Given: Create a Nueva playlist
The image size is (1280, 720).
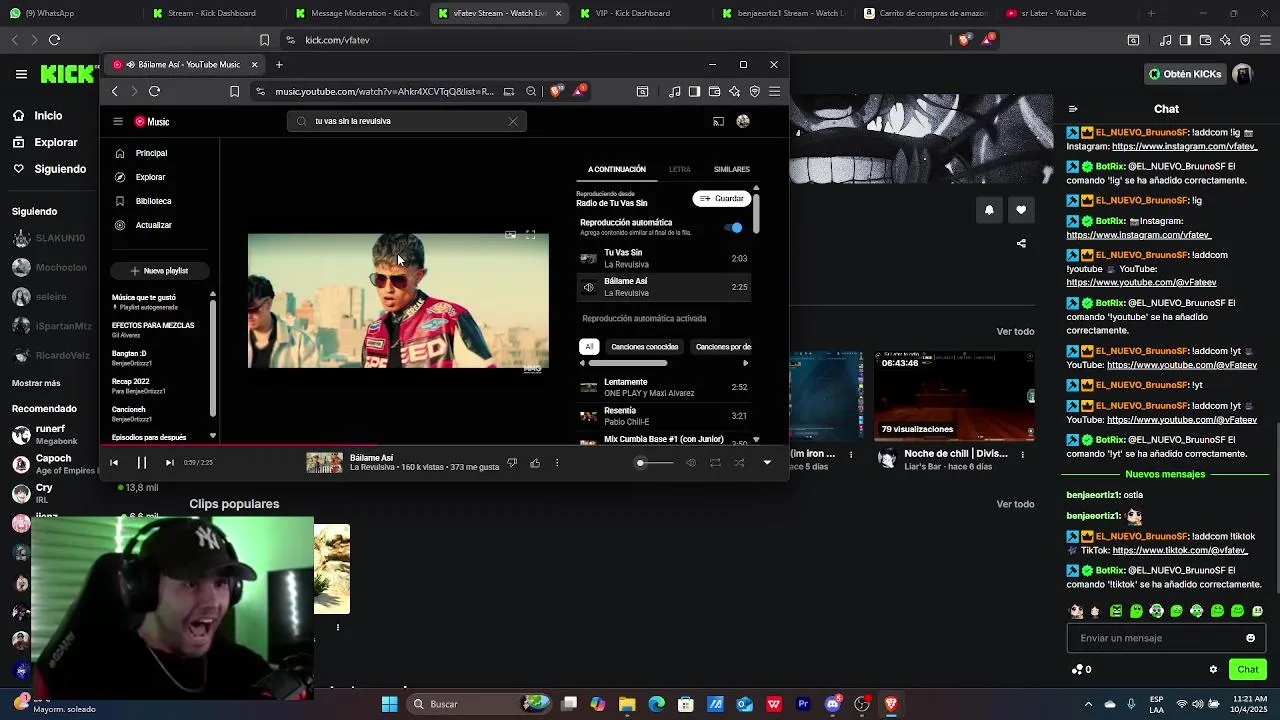Looking at the screenshot, I should click(x=159, y=270).
